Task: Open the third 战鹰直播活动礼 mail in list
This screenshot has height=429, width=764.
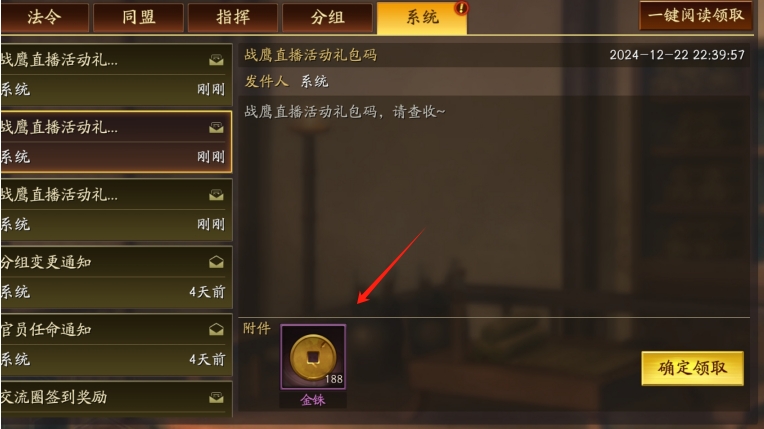Action: 116,210
